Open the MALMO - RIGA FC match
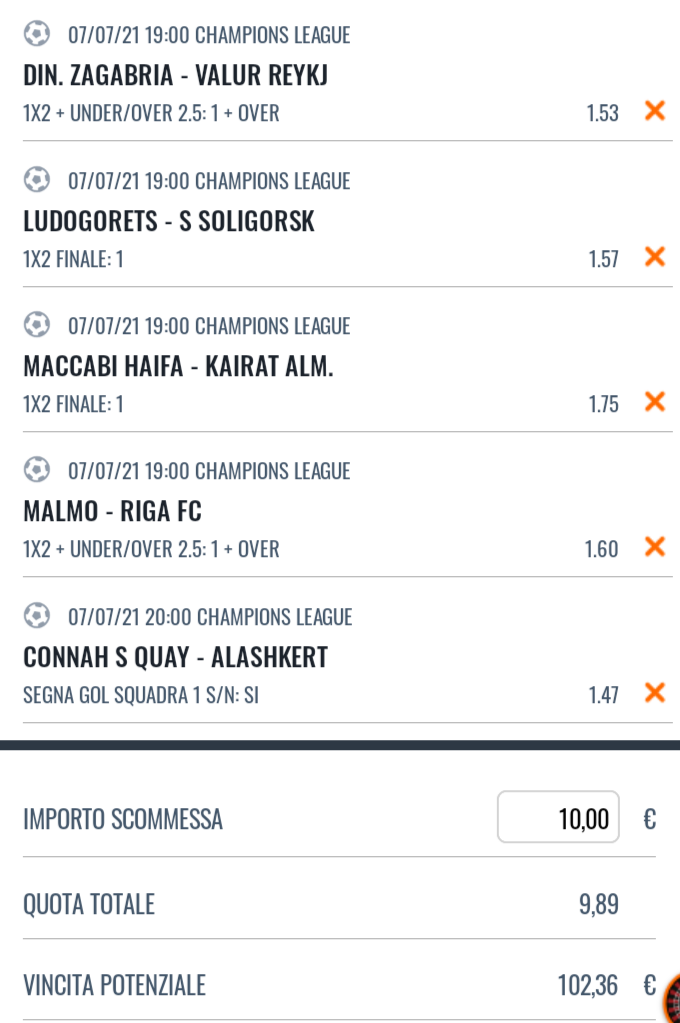 (112, 512)
